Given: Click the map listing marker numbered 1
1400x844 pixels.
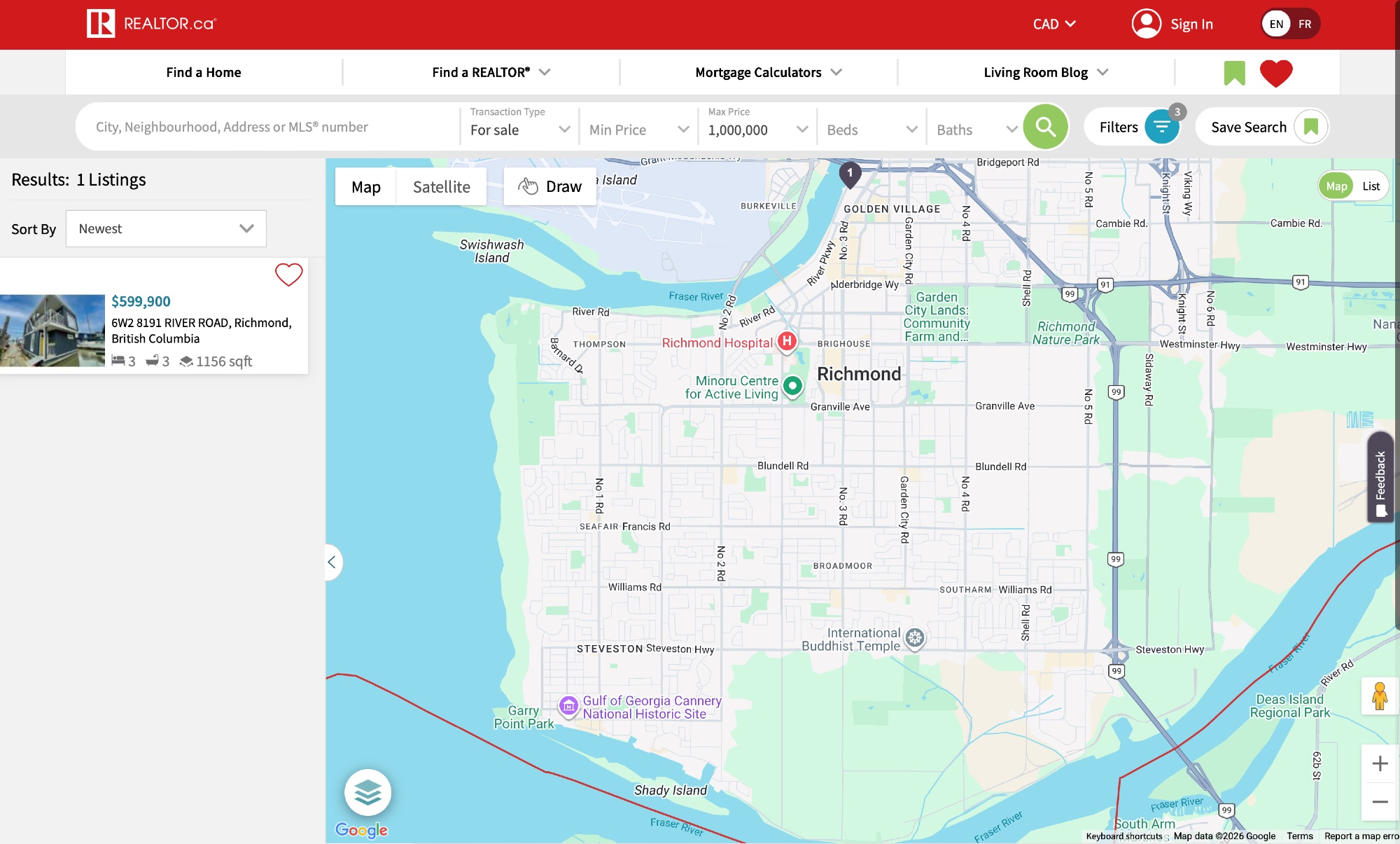Looking at the screenshot, I should tap(850, 173).
